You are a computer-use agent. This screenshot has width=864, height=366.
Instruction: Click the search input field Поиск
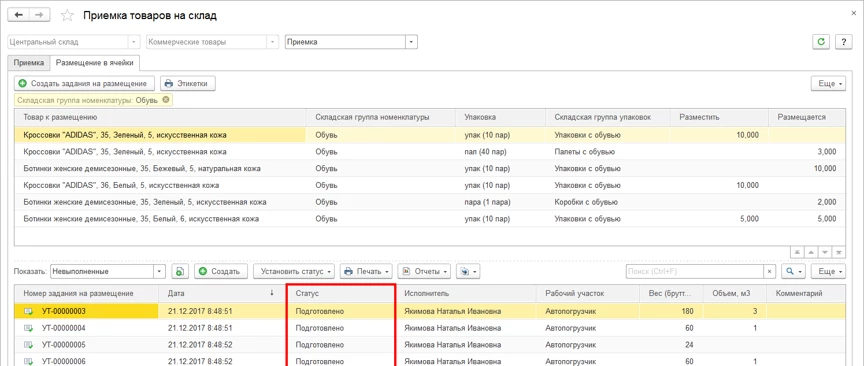point(695,271)
